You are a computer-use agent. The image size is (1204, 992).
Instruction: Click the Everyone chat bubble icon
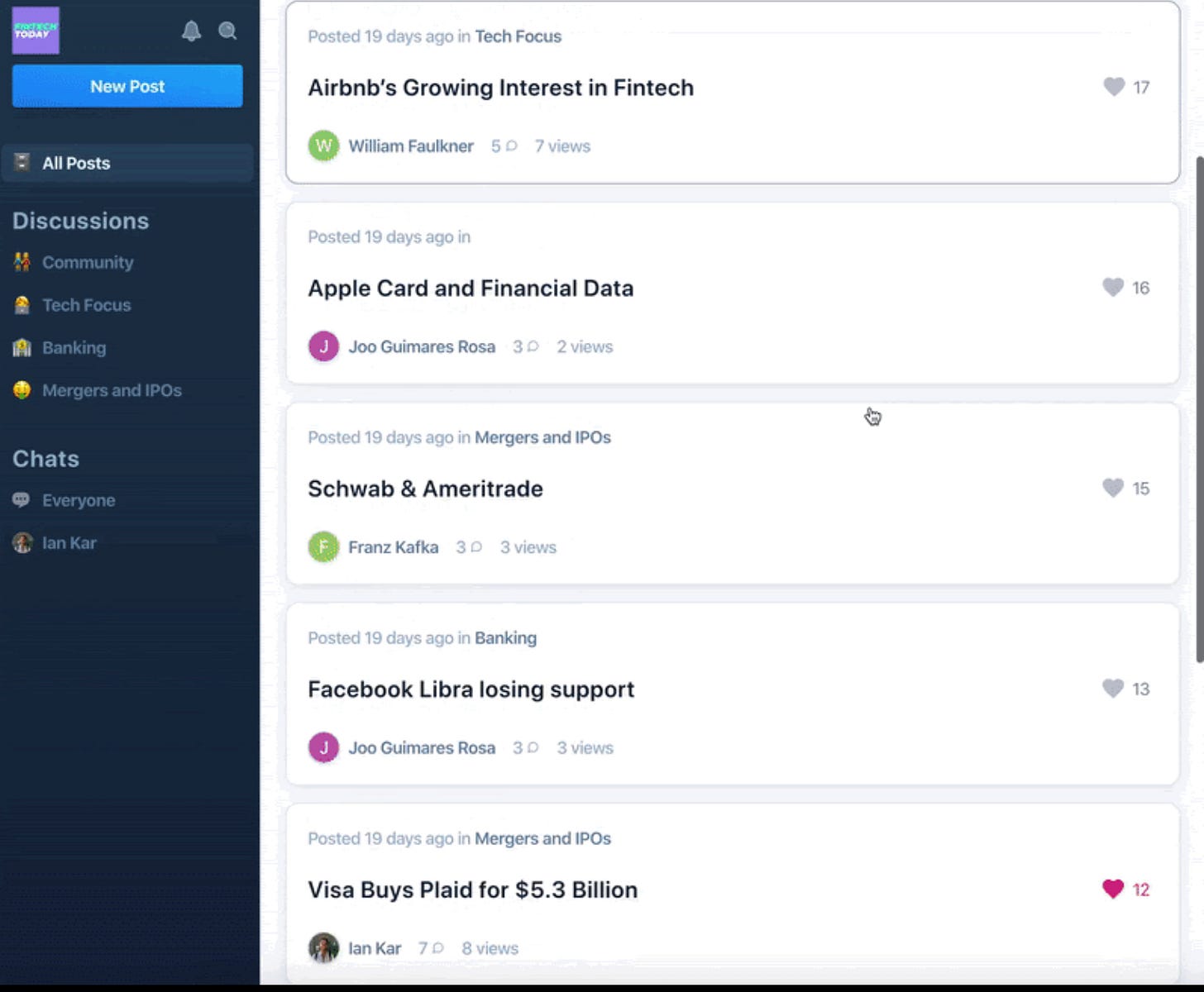click(21, 500)
